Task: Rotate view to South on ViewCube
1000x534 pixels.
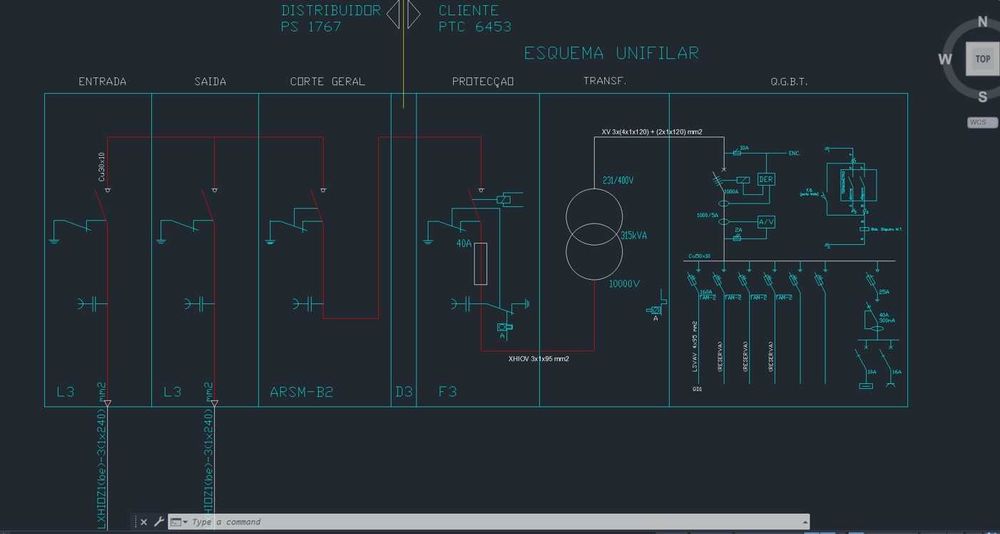Action: point(983,97)
